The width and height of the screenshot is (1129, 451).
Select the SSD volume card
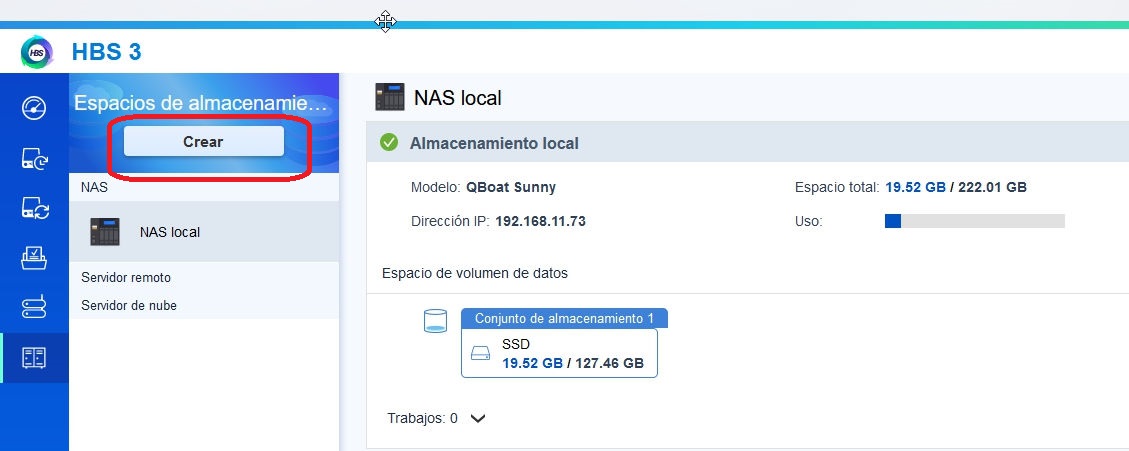pyautogui.click(x=559, y=354)
